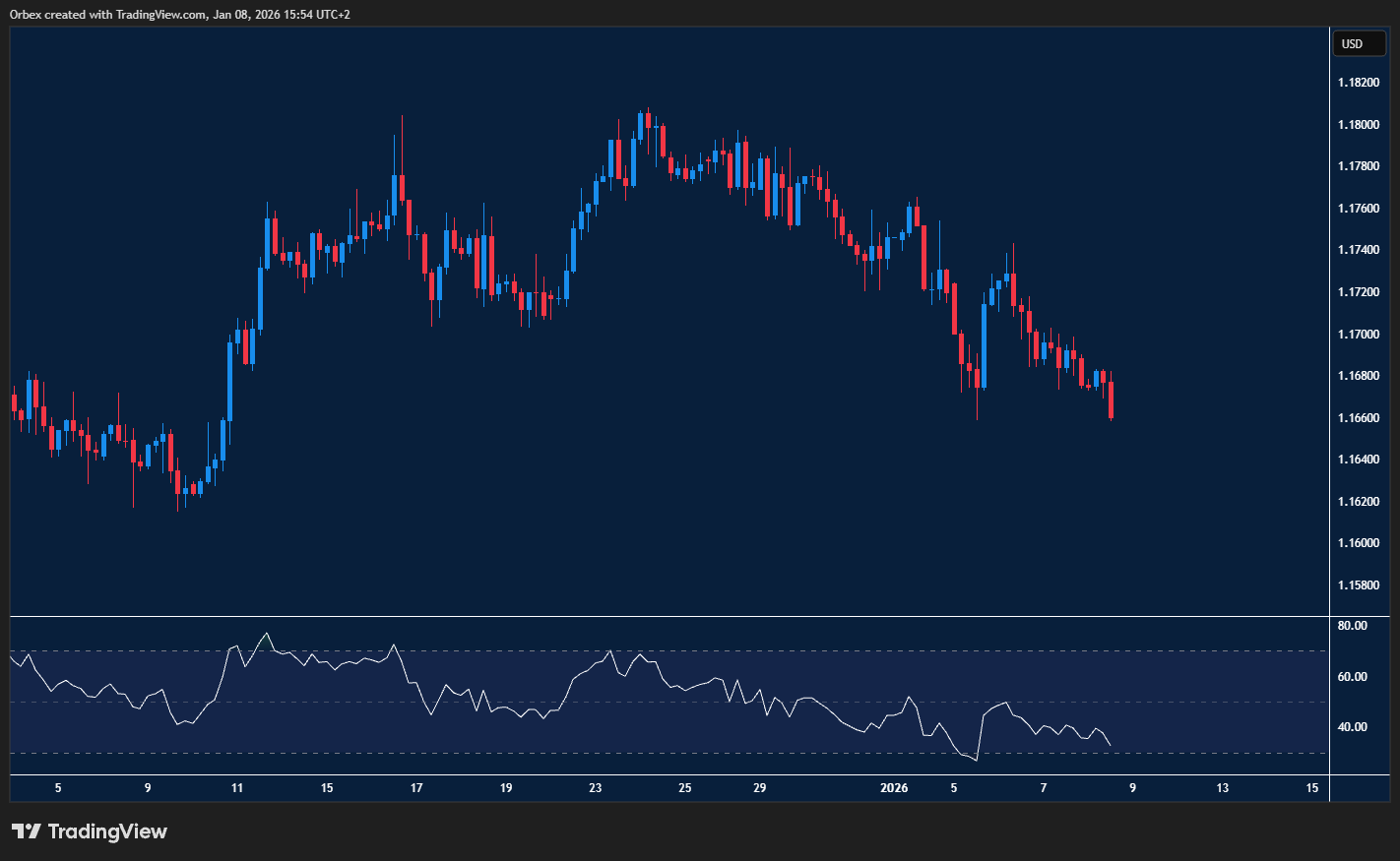Collapse the price scale by clicking 1.18200
1400x861 pixels.
[1361, 82]
